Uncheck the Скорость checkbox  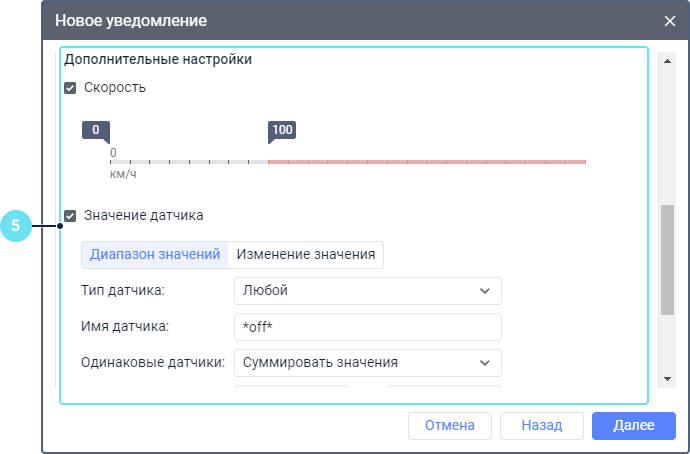point(70,88)
